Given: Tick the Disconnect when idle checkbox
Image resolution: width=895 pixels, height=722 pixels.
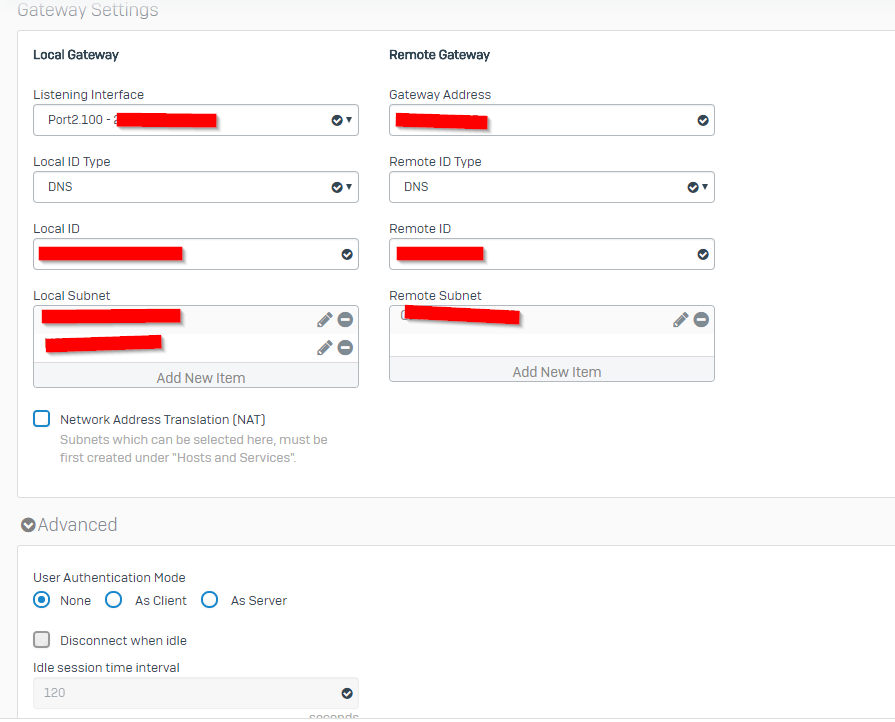Looking at the screenshot, I should click(42, 640).
